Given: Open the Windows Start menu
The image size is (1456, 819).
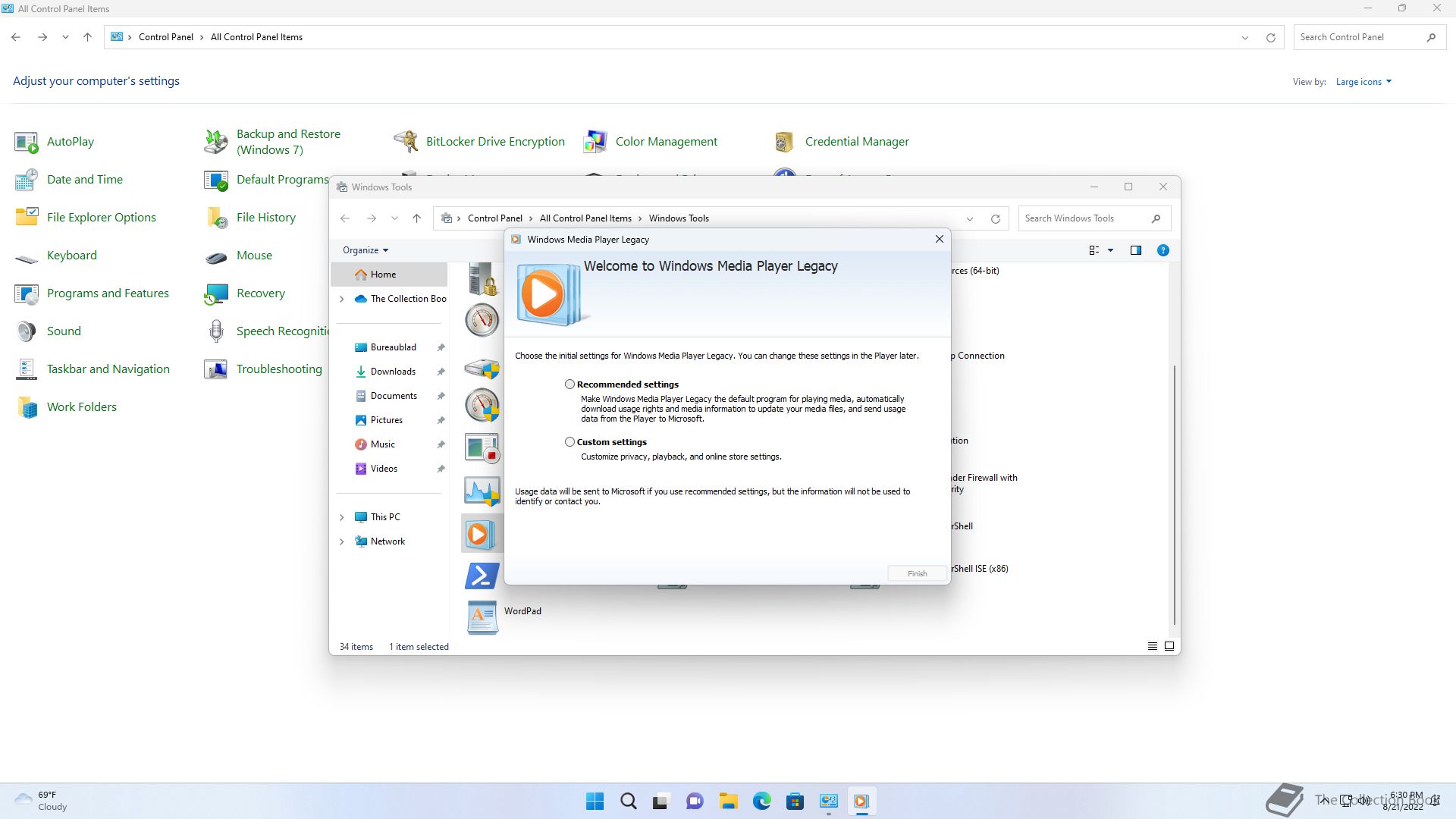Looking at the screenshot, I should pos(595,802).
